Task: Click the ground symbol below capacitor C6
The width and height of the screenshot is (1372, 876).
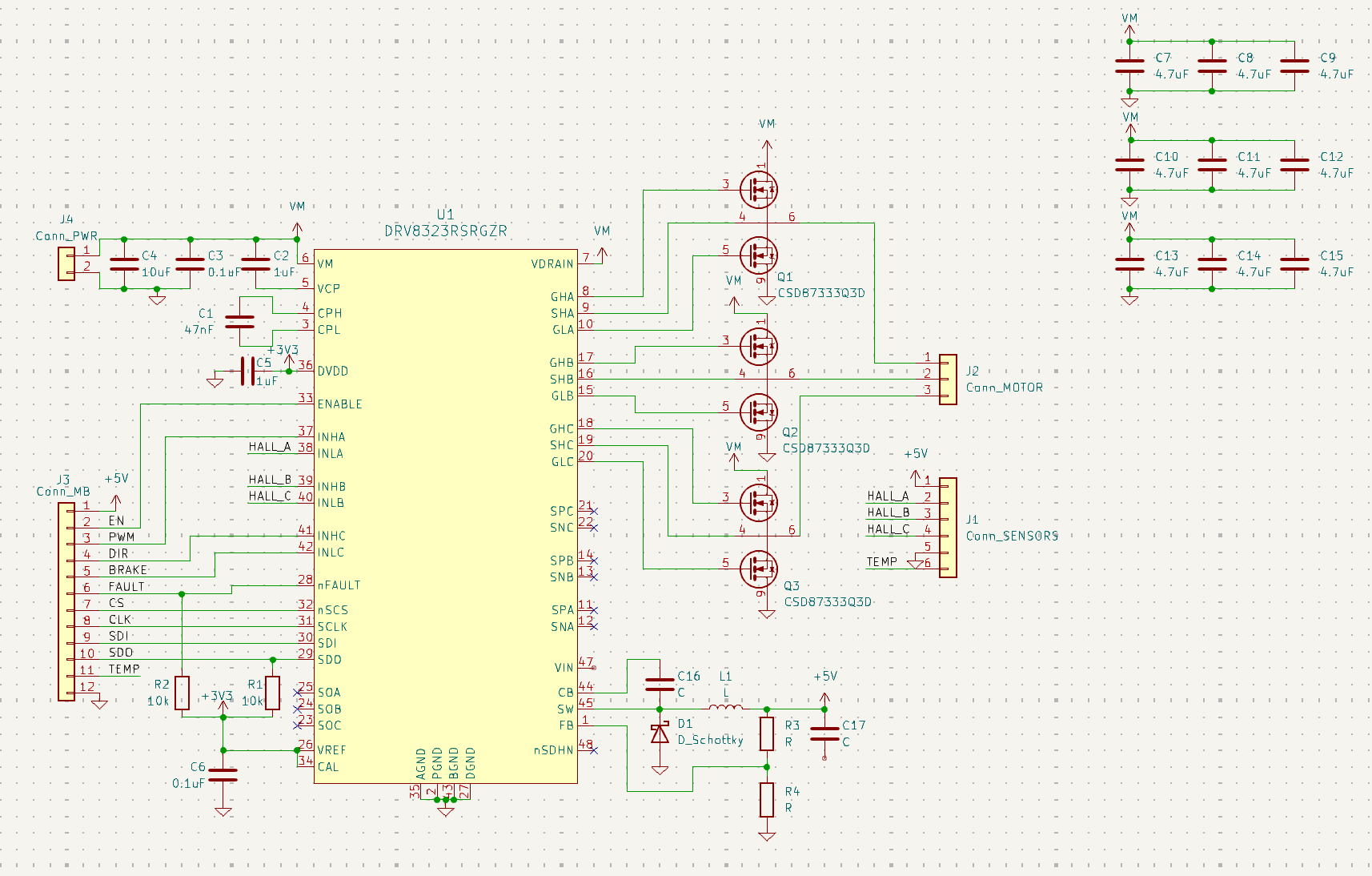Action: [x=223, y=811]
